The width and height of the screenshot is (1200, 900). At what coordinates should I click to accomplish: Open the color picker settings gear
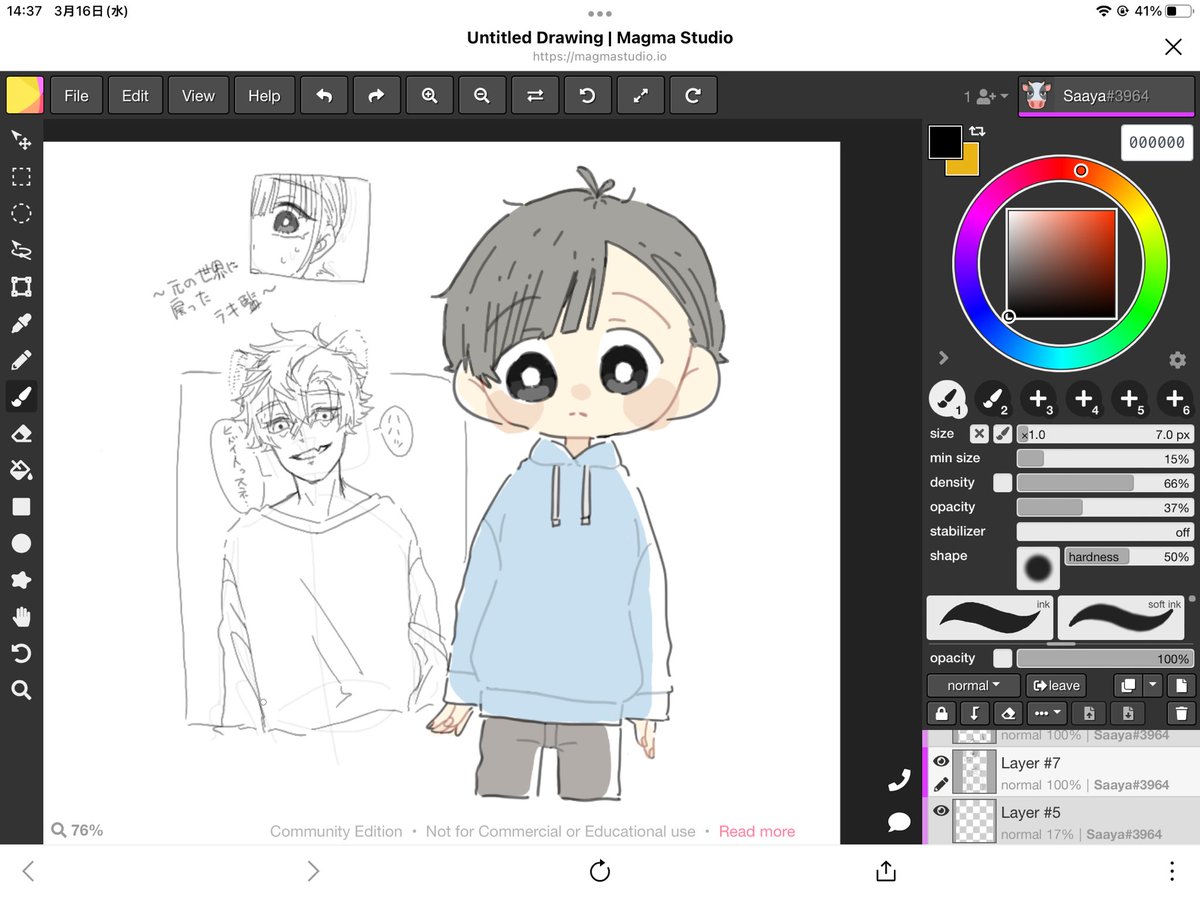1177,360
